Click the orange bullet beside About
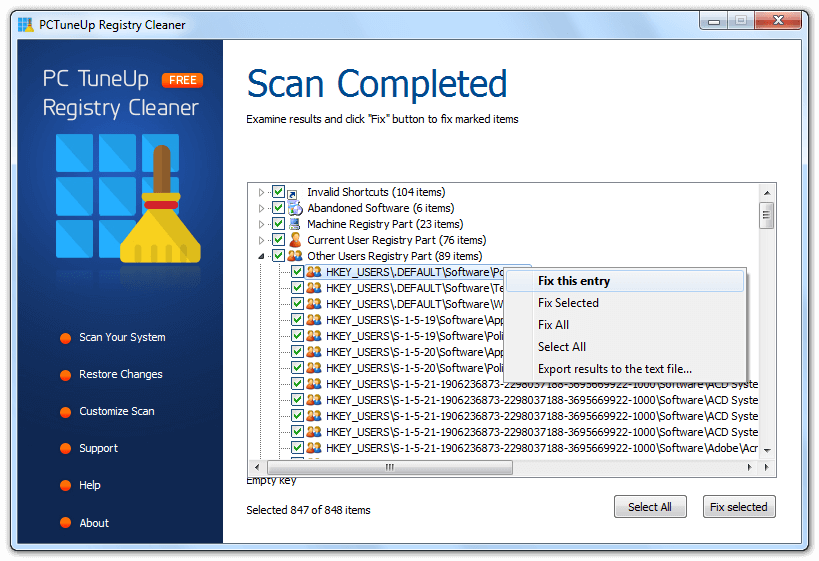The width and height of the screenshot is (819, 561). pos(65,523)
